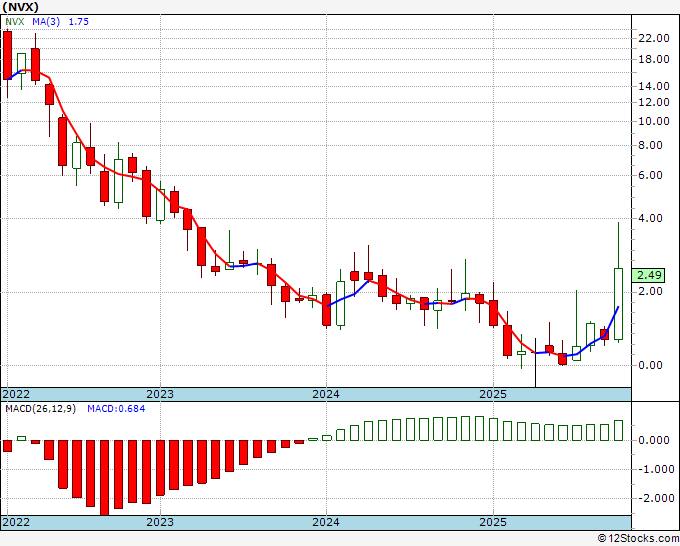
Task: Click the 4.00 price axis label
Action: (x=650, y=219)
